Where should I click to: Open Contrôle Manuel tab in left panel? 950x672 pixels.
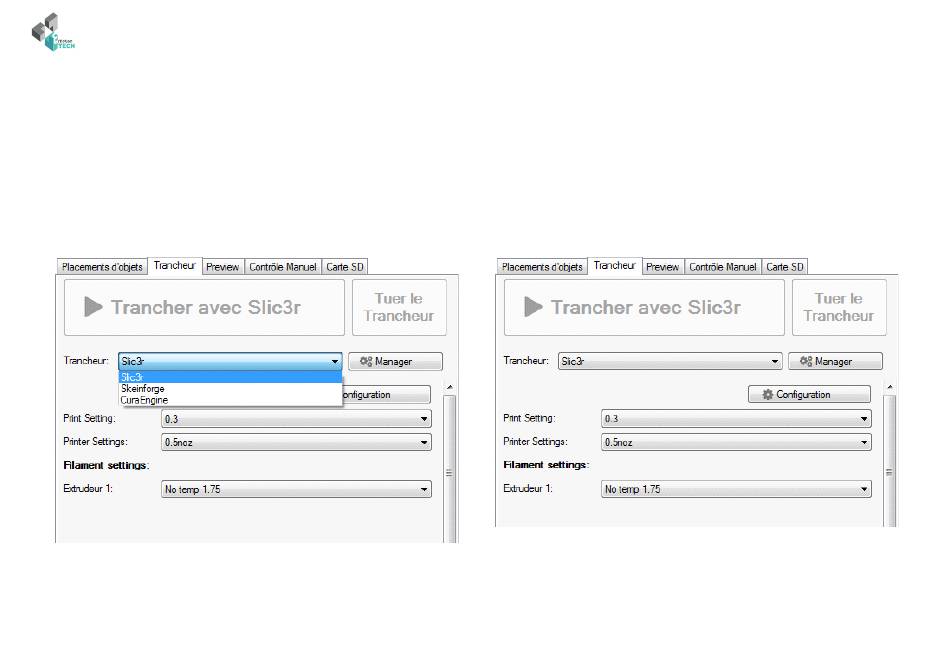(283, 267)
